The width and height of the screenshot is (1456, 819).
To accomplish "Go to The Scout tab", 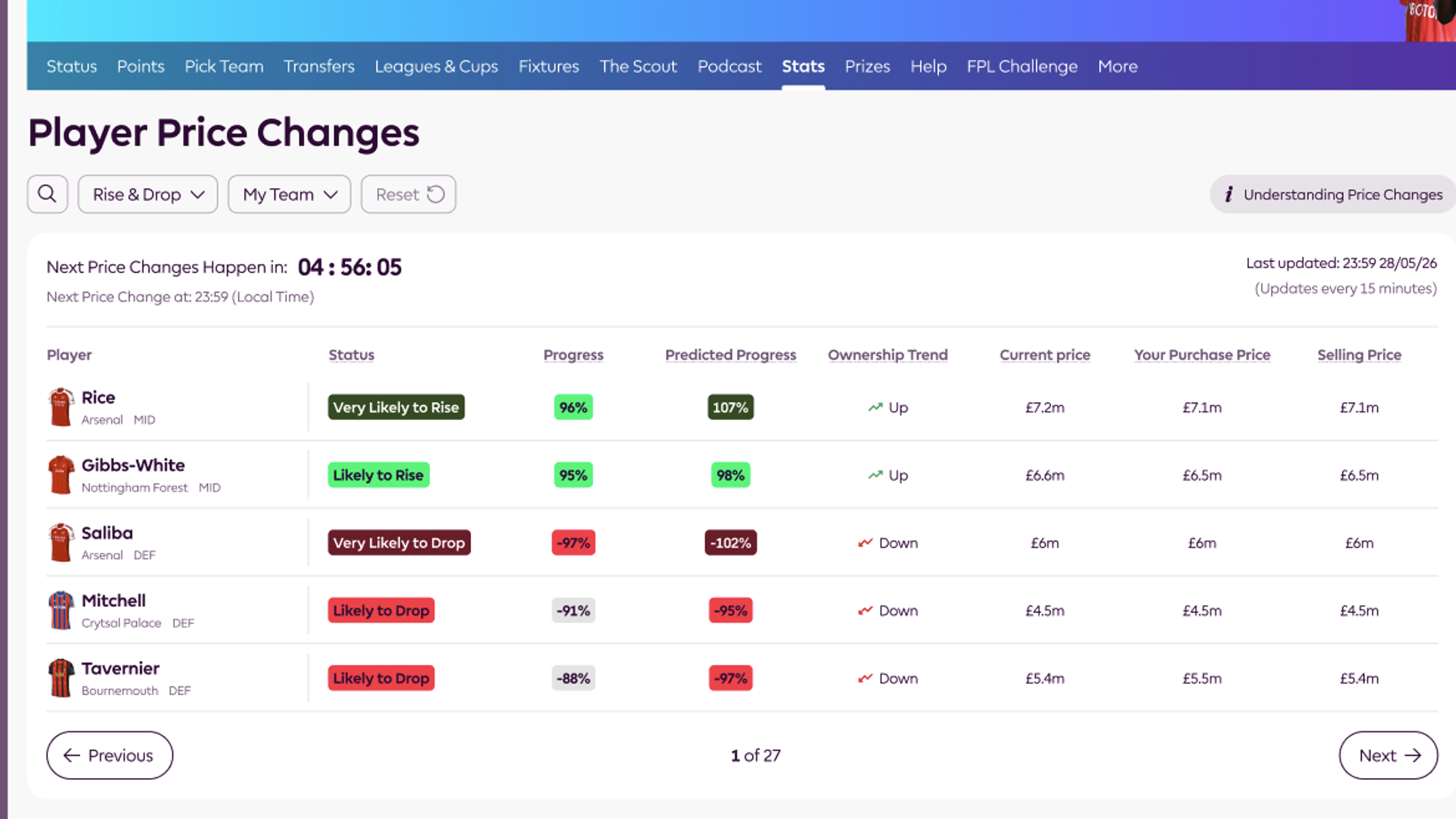I will click(639, 66).
